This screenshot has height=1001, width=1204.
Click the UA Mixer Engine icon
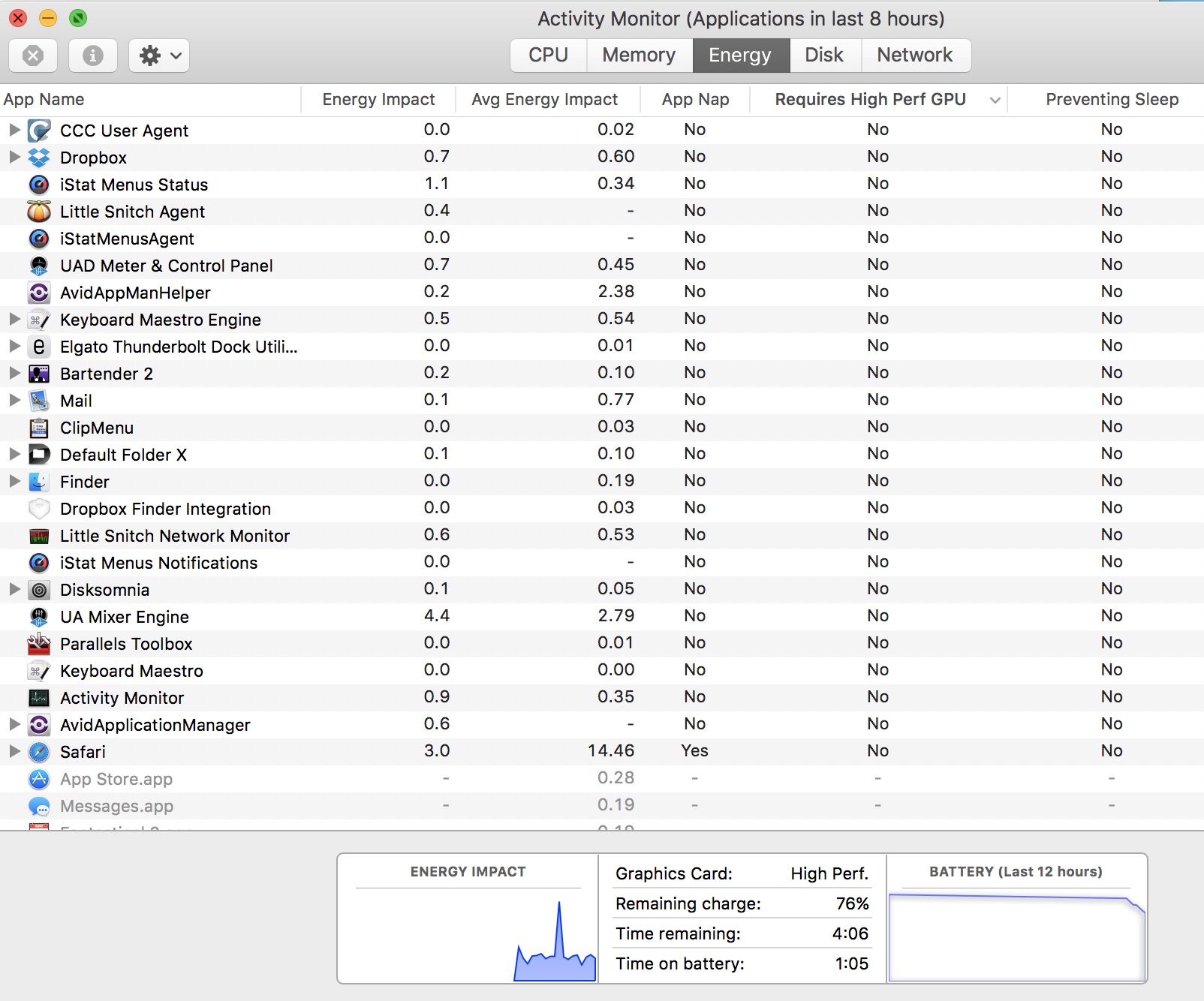(x=39, y=617)
